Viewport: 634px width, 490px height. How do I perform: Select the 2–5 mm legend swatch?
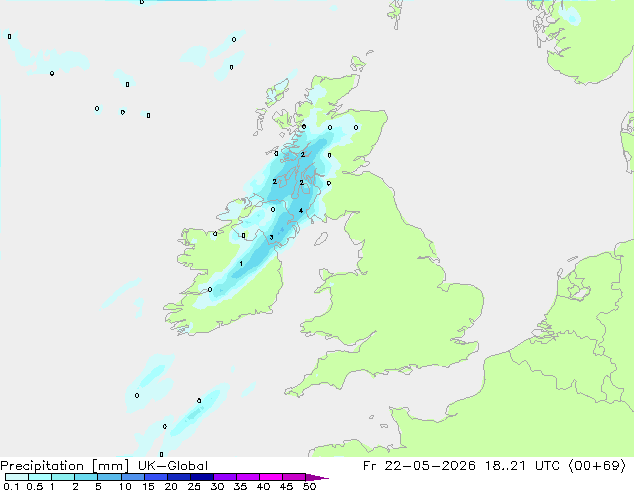pos(86,477)
